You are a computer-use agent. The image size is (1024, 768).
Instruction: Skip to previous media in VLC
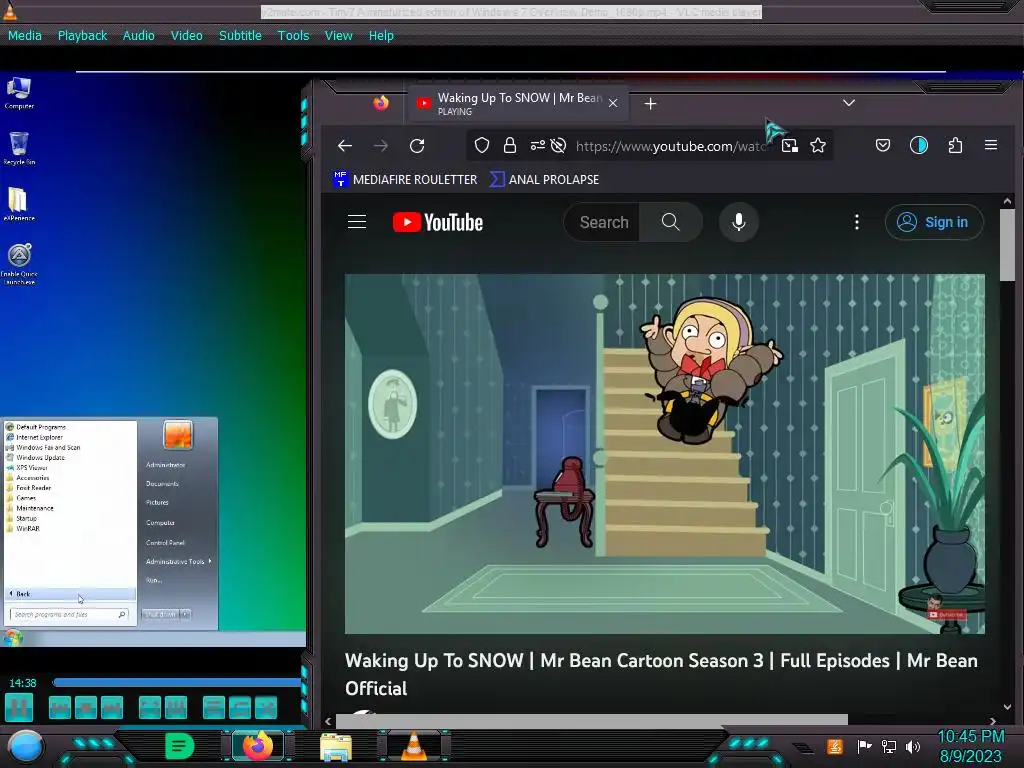(x=59, y=707)
